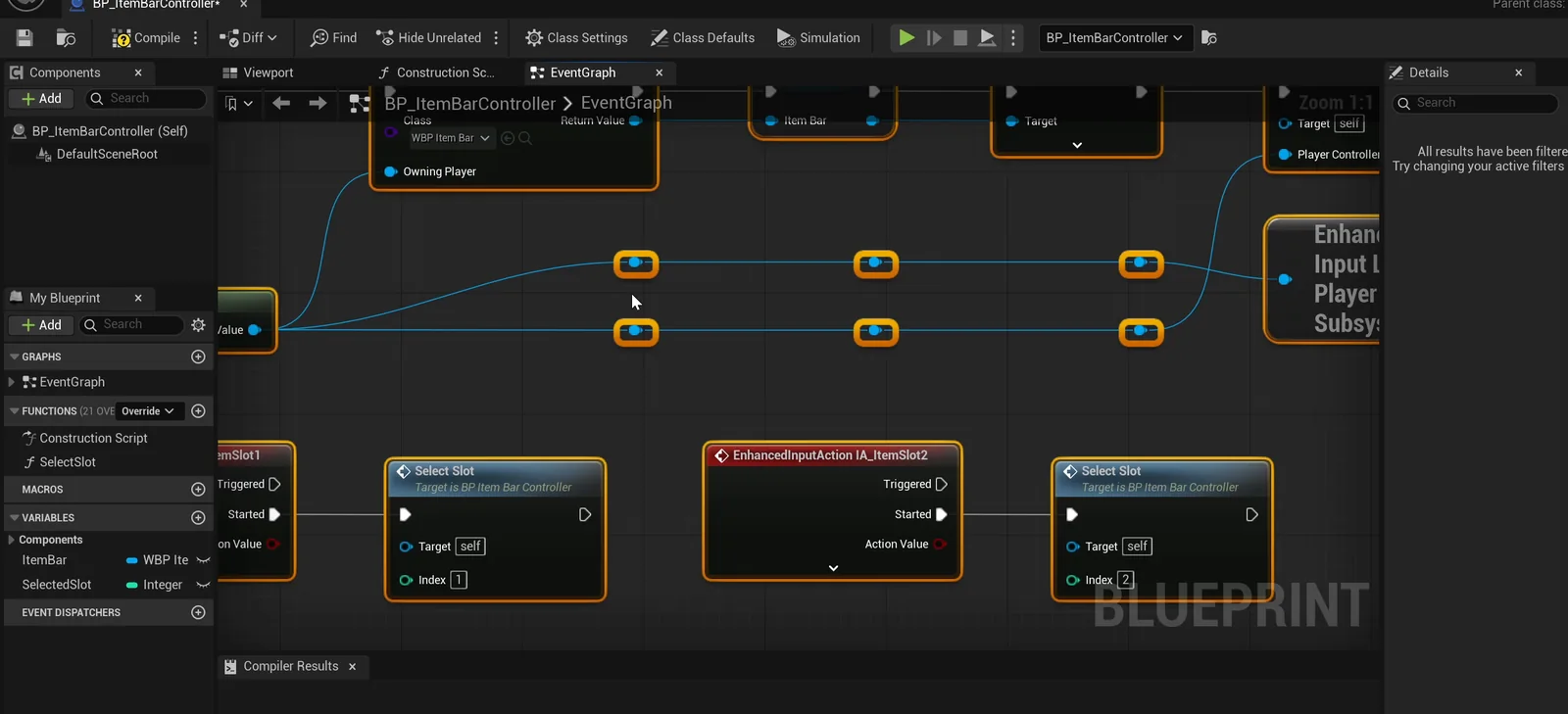
Task: Expand the EnhancedInputAction IA_ItemSlot2 node pins
Action: click(833, 568)
